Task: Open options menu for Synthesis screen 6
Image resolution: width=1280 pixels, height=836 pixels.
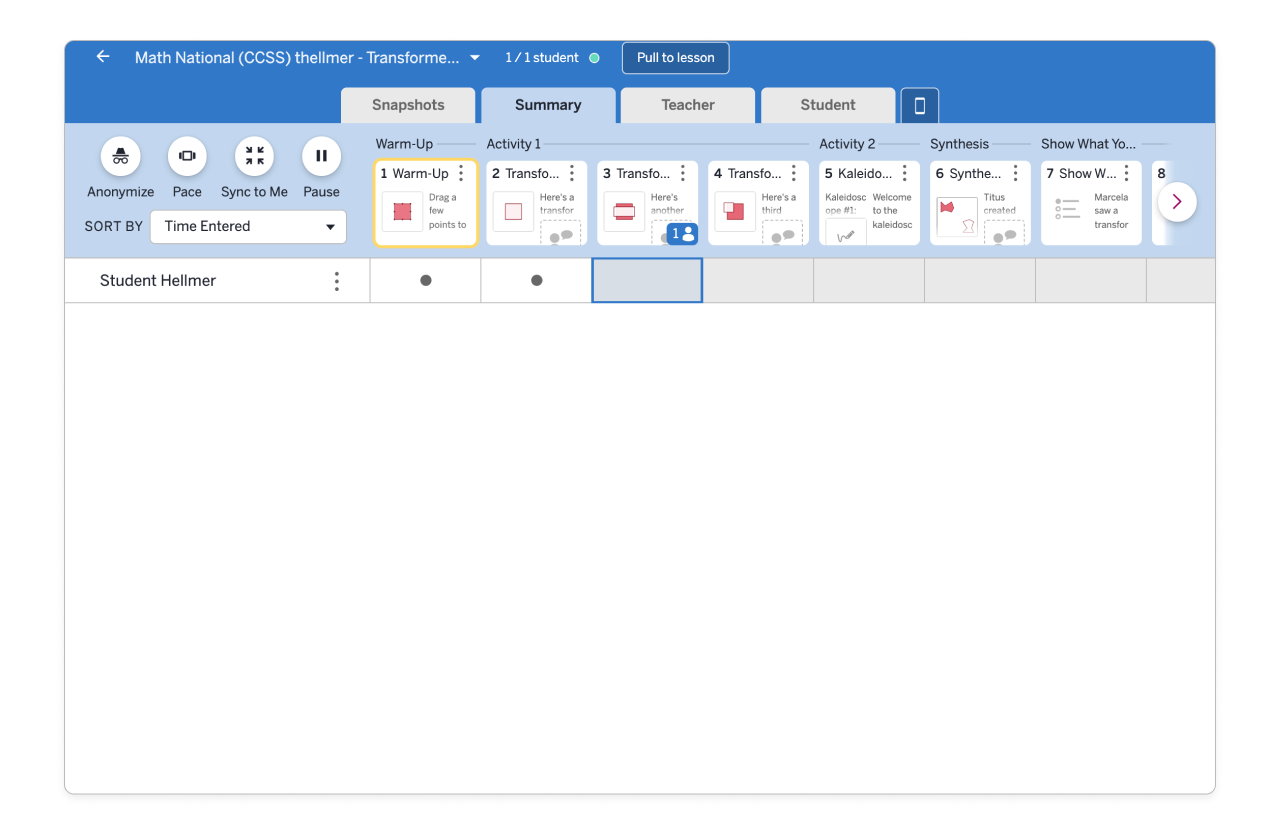Action: pyautogui.click(x=1015, y=174)
